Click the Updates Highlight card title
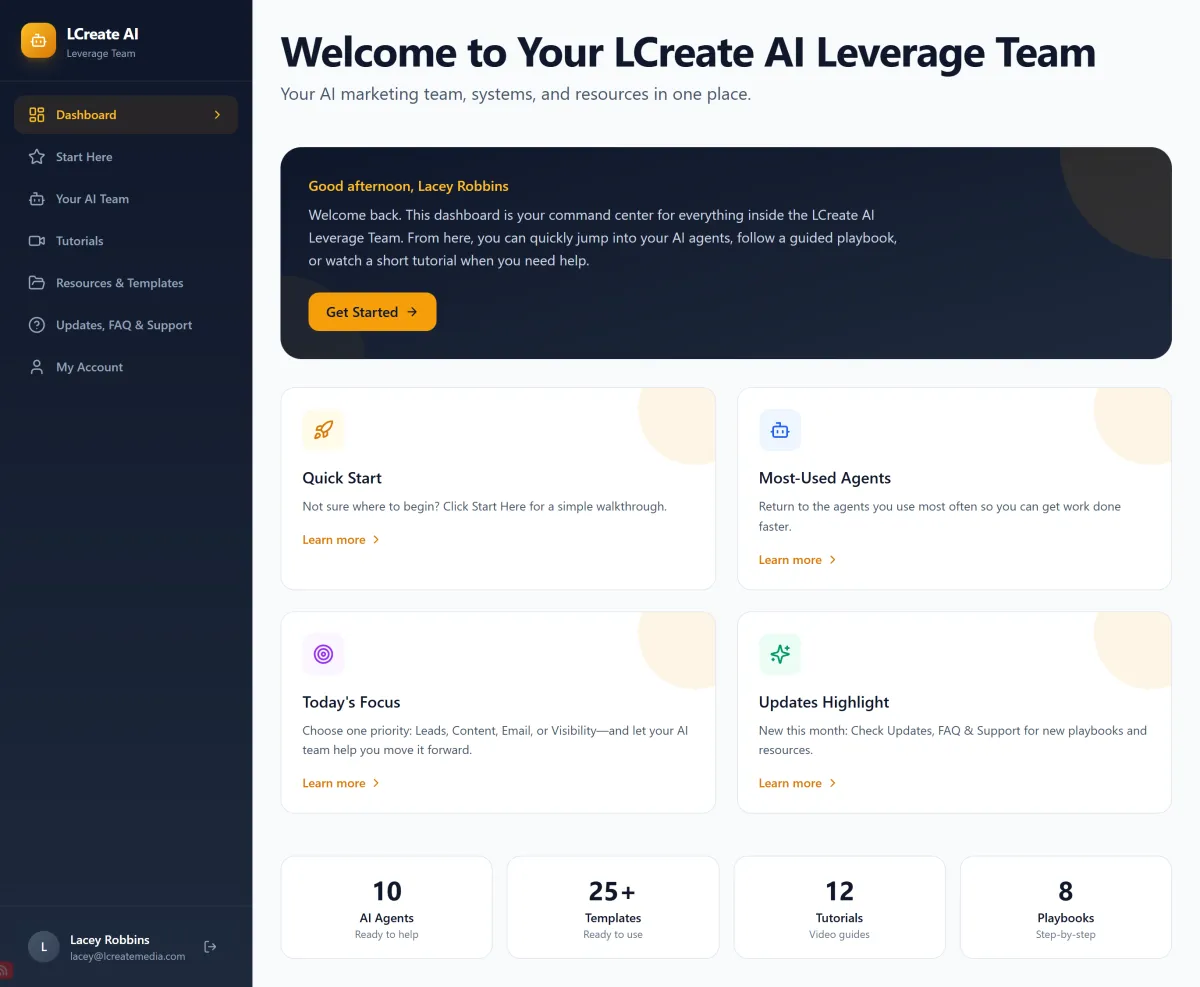The image size is (1200, 987). click(824, 702)
